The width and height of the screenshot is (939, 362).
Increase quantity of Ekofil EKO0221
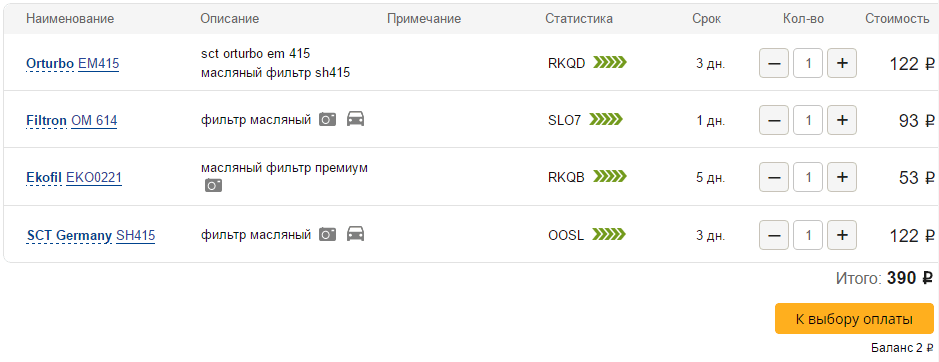[x=842, y=177]
